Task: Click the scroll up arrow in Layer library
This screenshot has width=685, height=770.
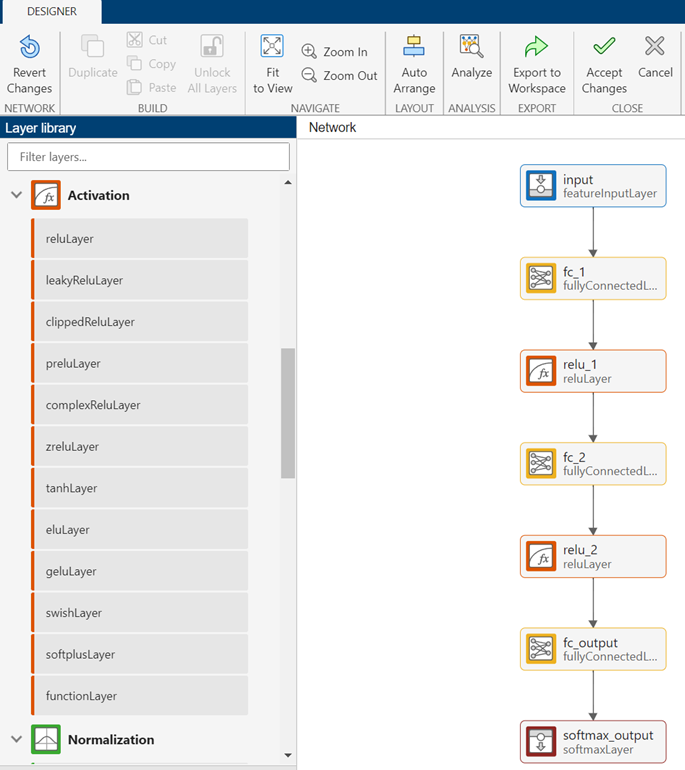Action: point(288,182)
